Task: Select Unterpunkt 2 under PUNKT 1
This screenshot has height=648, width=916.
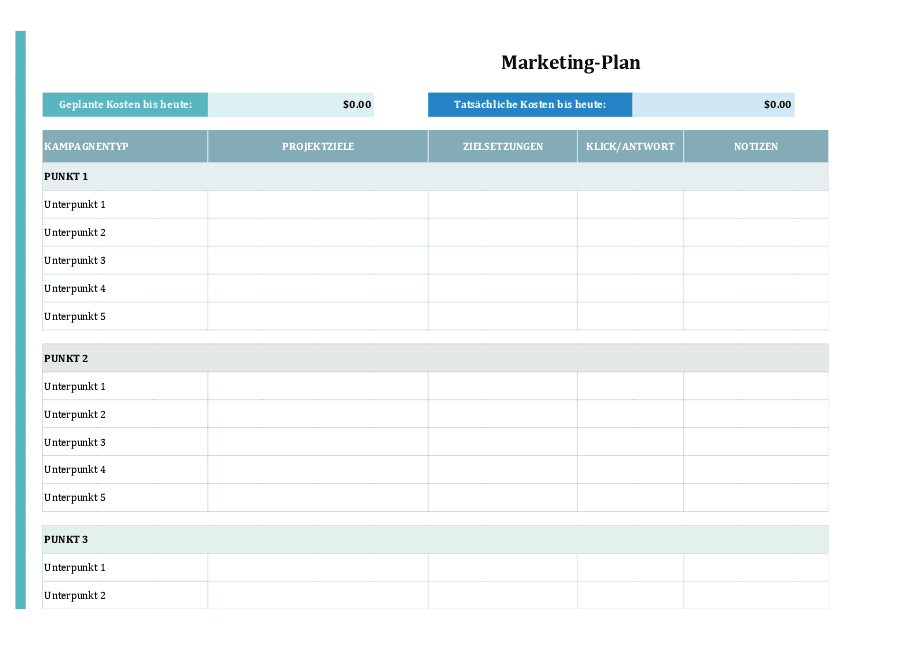Action: (125, 233)
